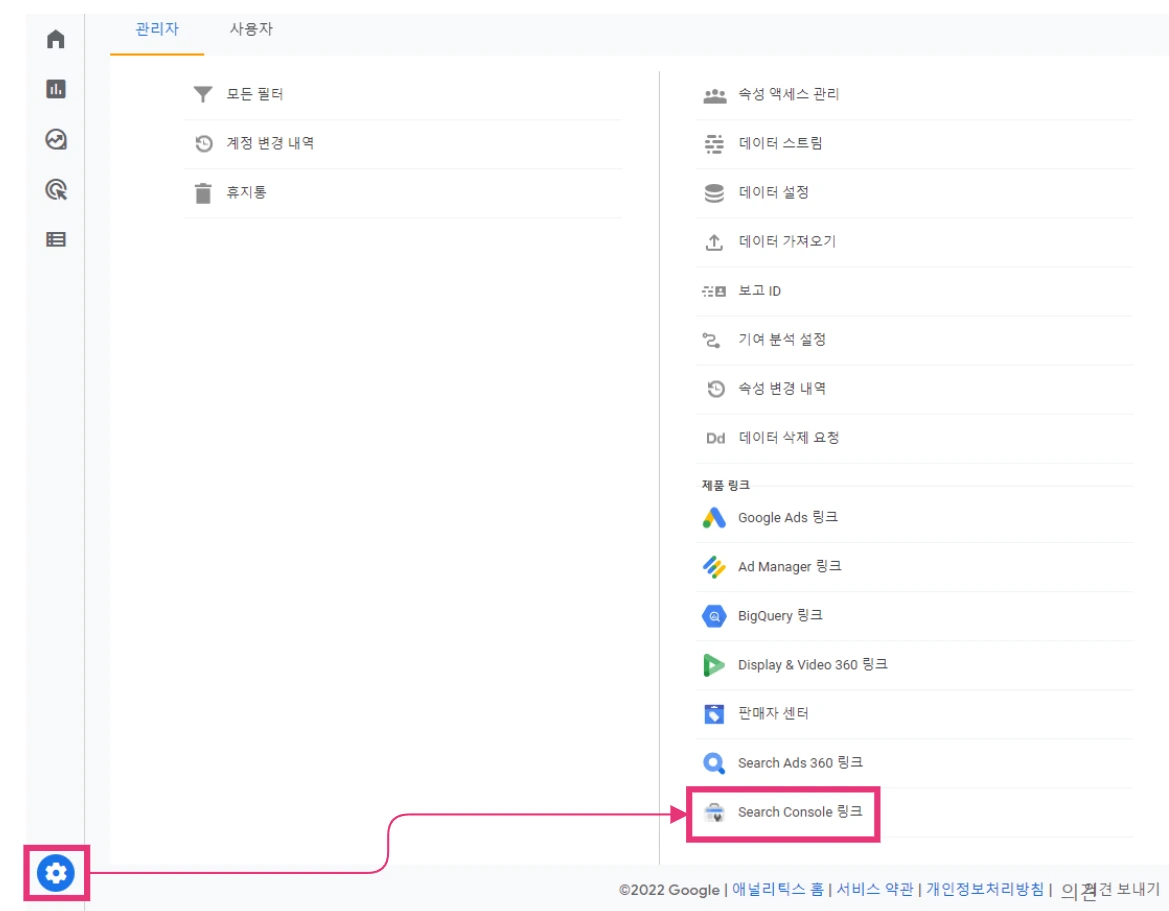The height and width of the screenshot is (911, 1169).
Task: Click the 데이터 스트림 stream icon
Action: tap(714, 144)
